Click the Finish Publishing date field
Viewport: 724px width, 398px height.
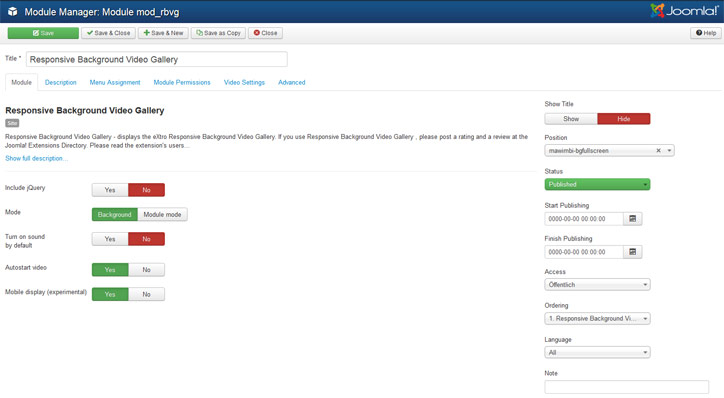pyautogui.click(x=584, y=252)
